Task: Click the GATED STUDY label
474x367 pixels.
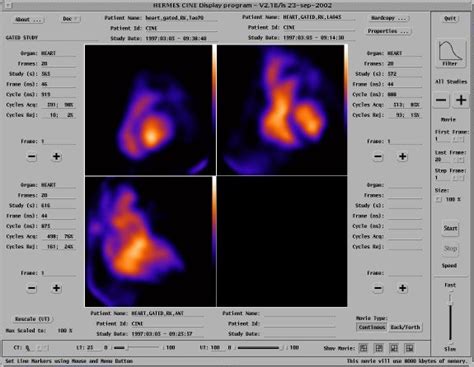Action: [22, 38]
